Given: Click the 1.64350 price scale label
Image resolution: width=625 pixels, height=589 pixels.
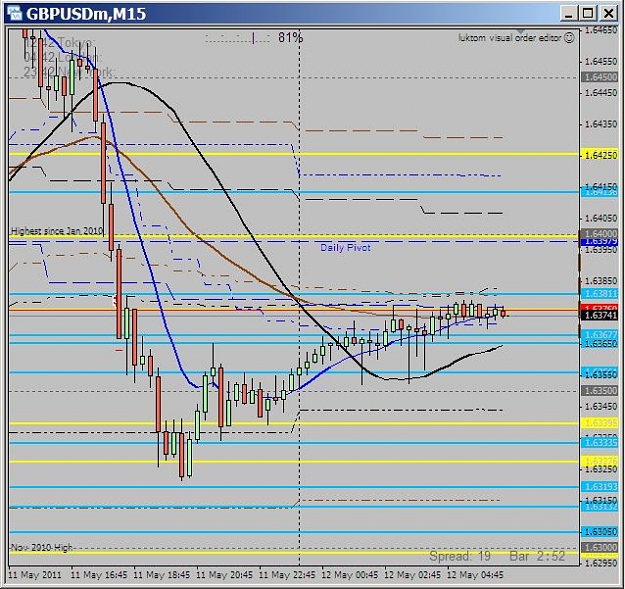Looking at the screenshot, I should coord(601,124).
